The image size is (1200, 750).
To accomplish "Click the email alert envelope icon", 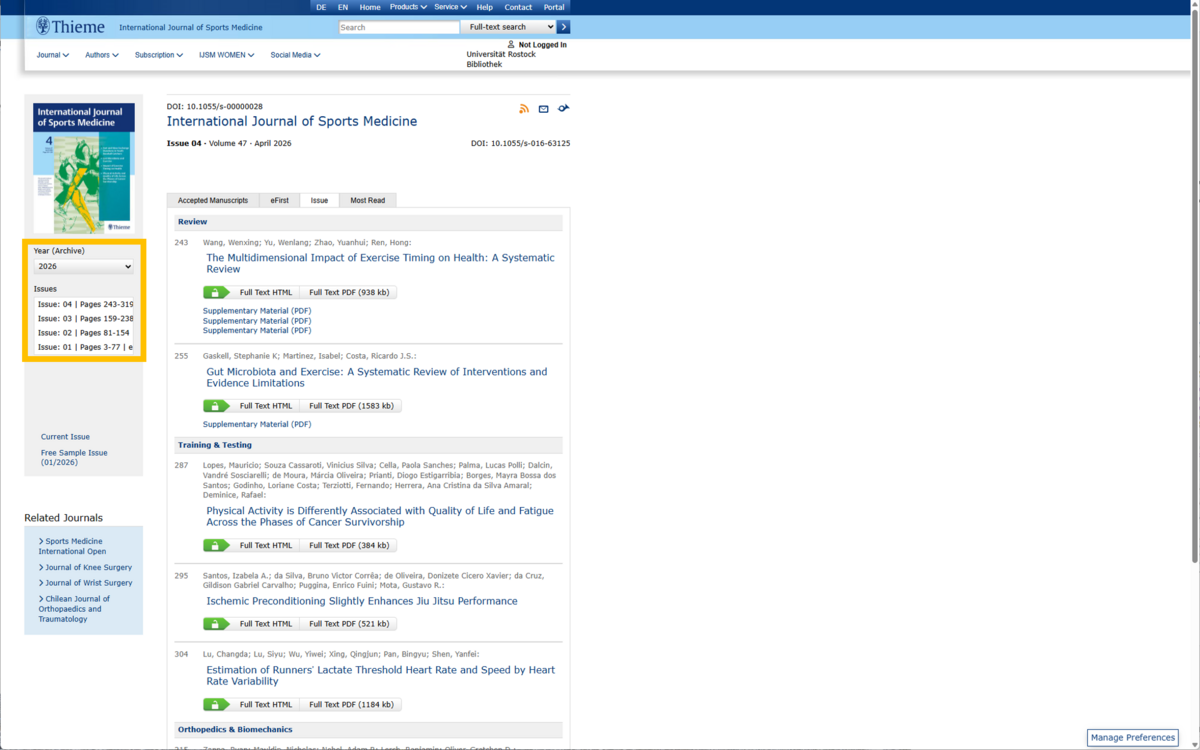I will [544, 109].
